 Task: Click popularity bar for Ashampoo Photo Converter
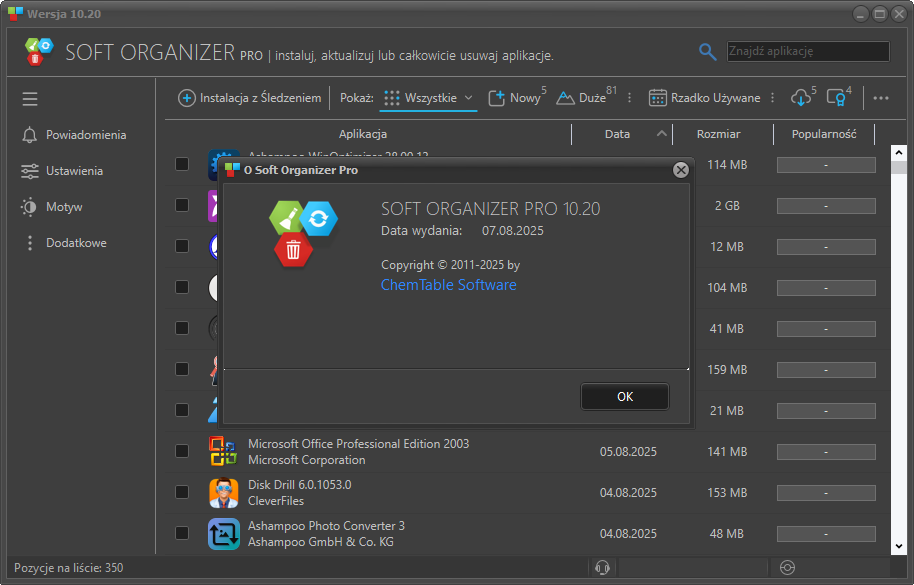pos(826,534)
